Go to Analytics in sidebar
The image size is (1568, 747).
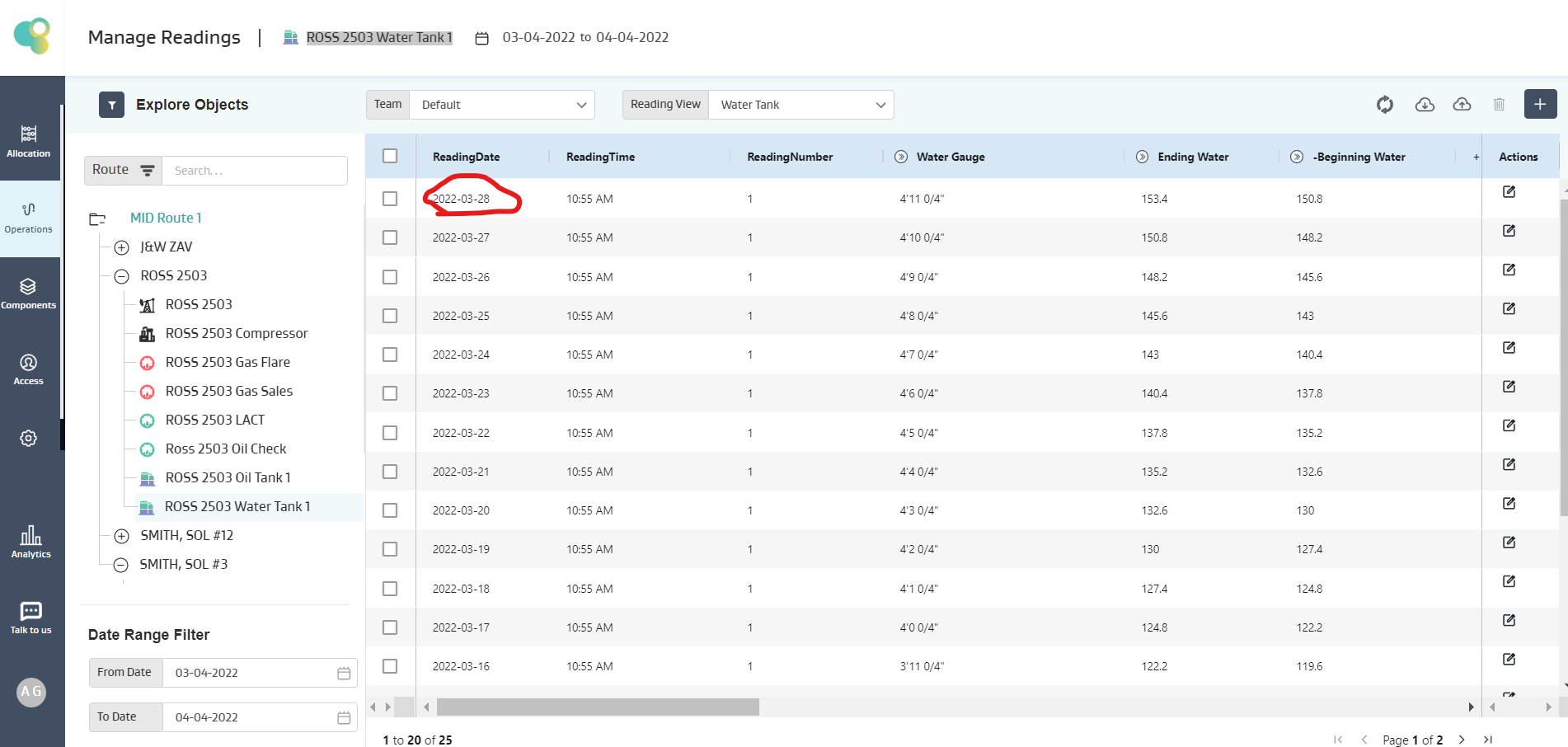31,542
